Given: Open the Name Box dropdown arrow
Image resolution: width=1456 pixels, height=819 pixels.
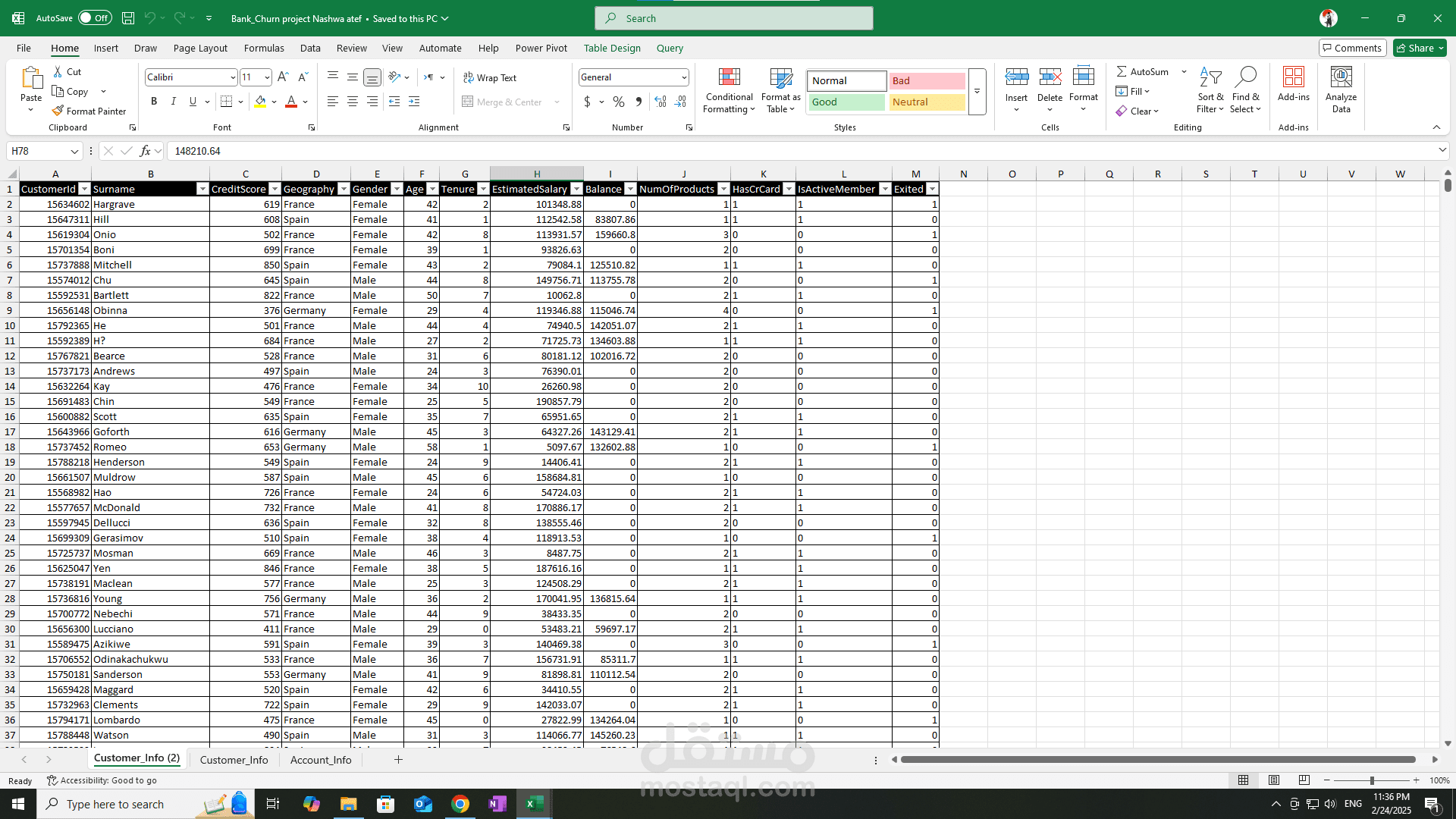Looking at the screenshot, I should [74, 151].
